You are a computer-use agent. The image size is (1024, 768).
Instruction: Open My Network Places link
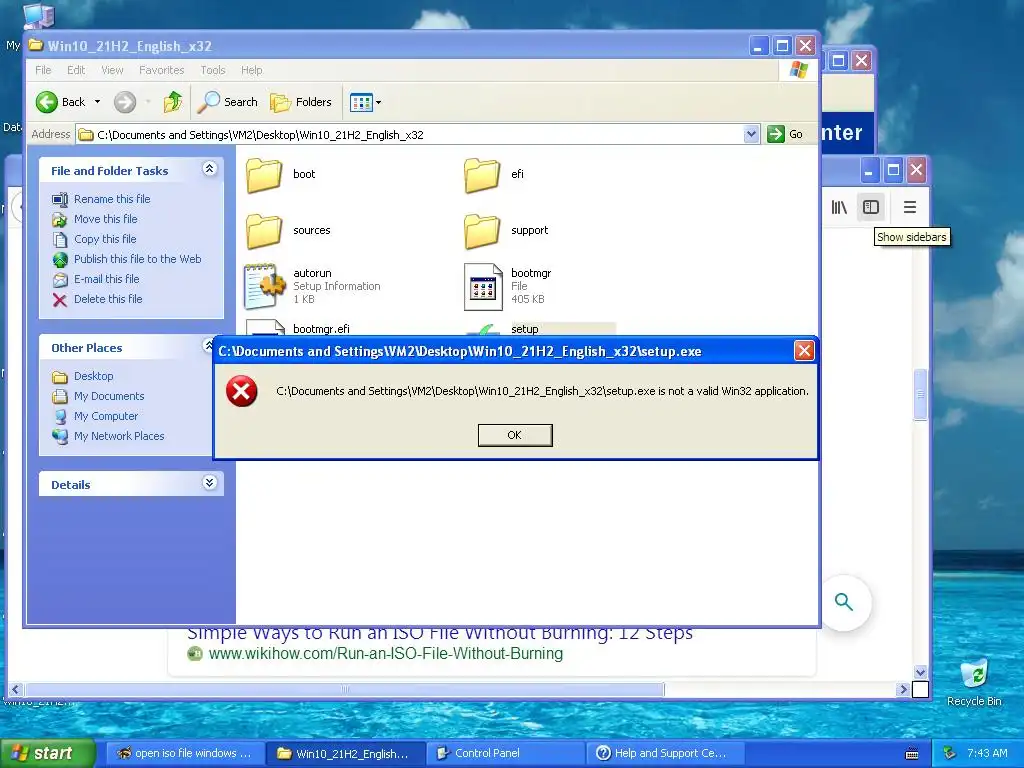tap(119, 436)
